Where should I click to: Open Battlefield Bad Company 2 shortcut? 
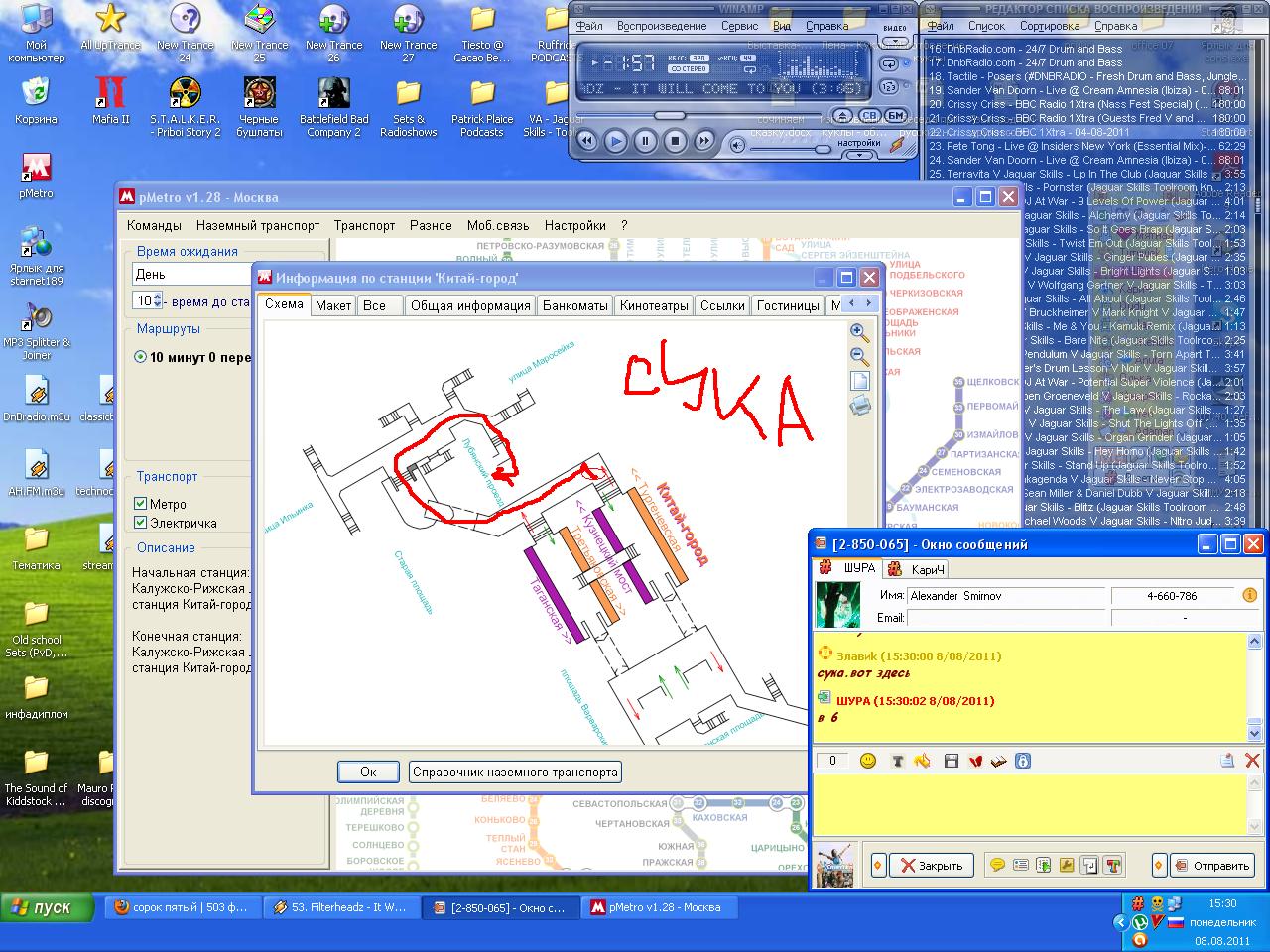click(334, 107)
